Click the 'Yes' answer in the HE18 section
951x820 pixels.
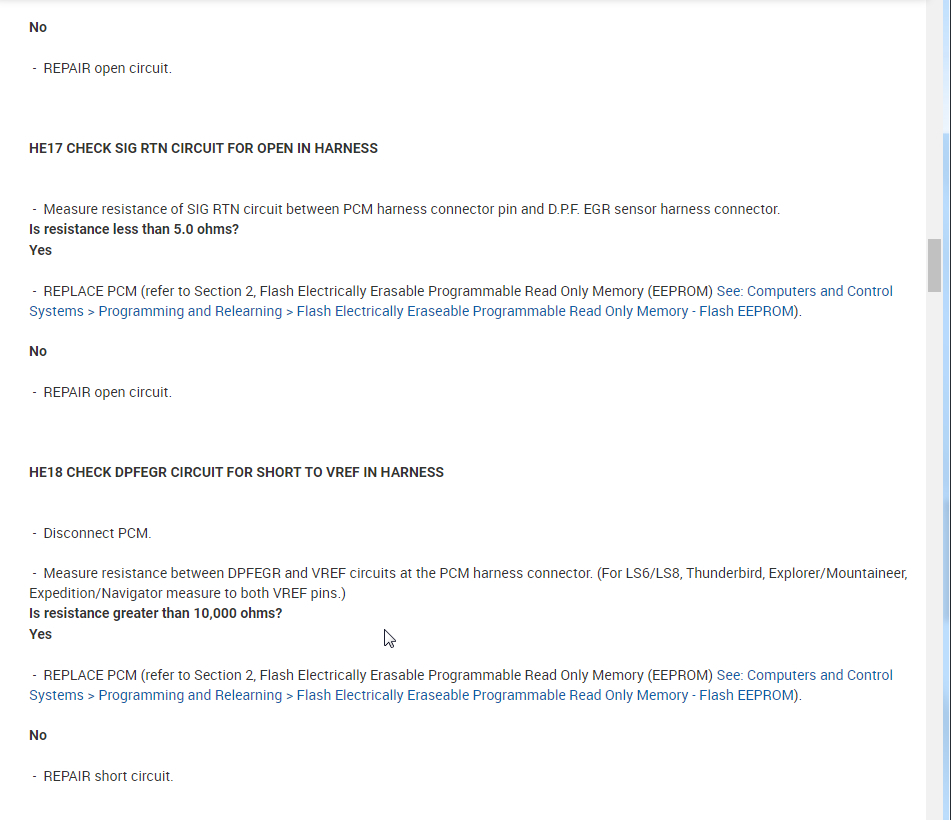coord(40,634)
